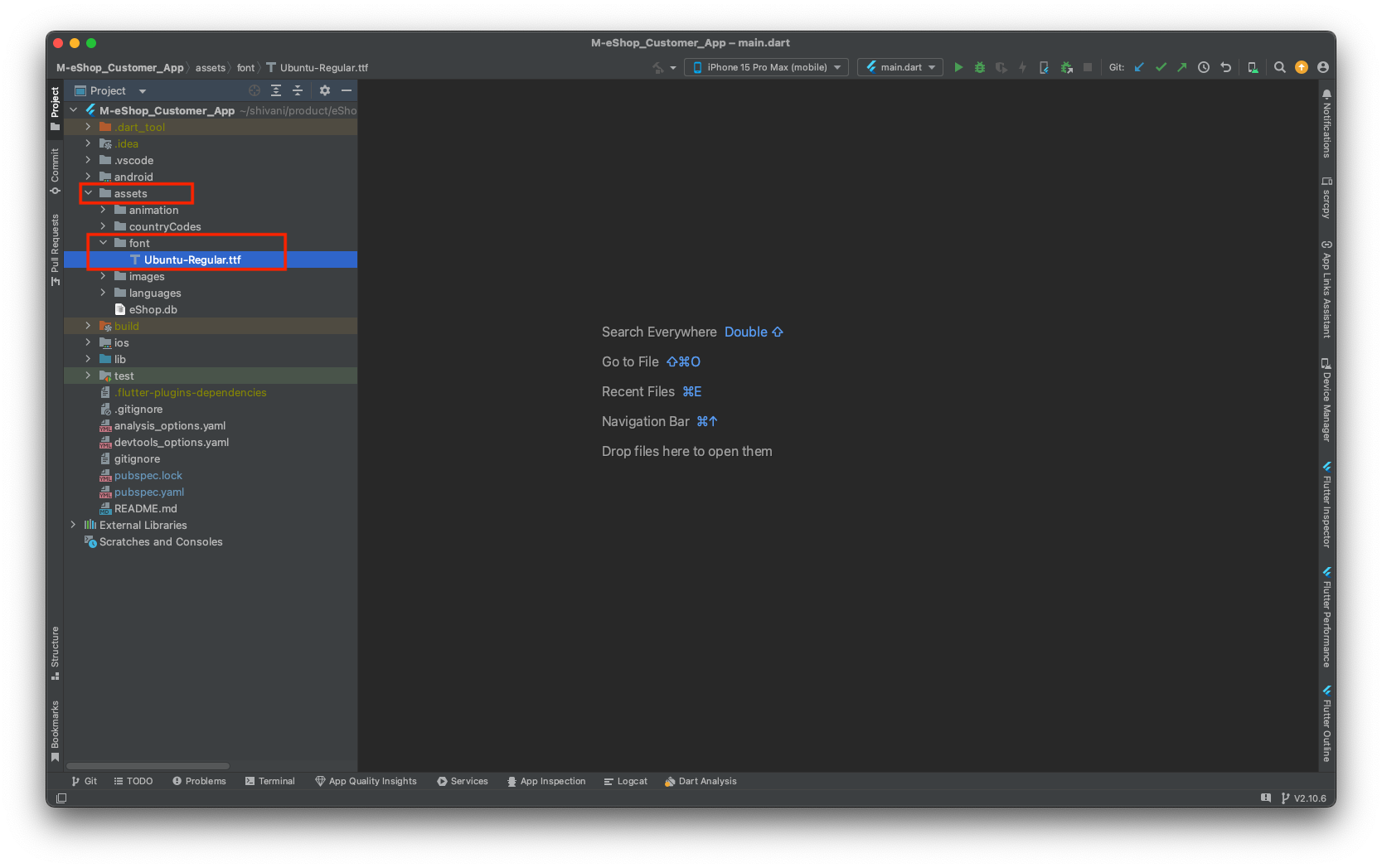Select eShop.db file in assets
Image resolution: width=1382 pixels, height=868 pixels.
153,309
